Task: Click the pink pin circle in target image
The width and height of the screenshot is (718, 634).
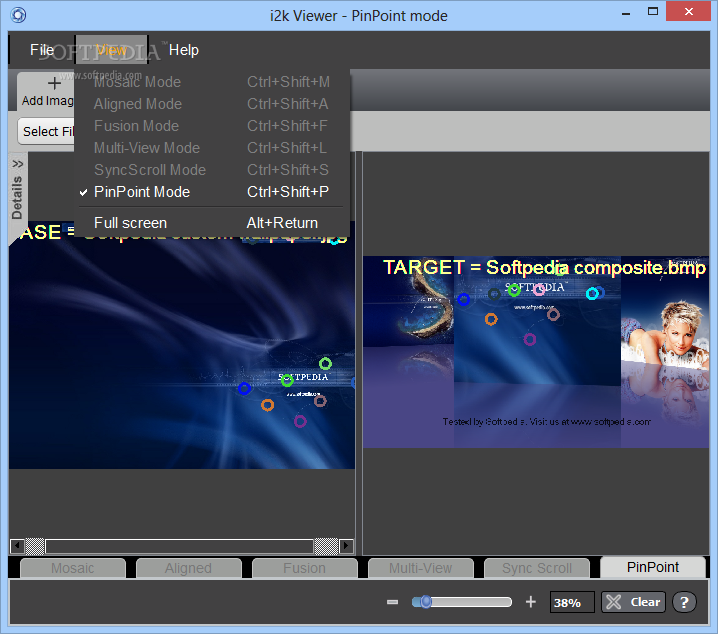Action: (x=539, y=289)
